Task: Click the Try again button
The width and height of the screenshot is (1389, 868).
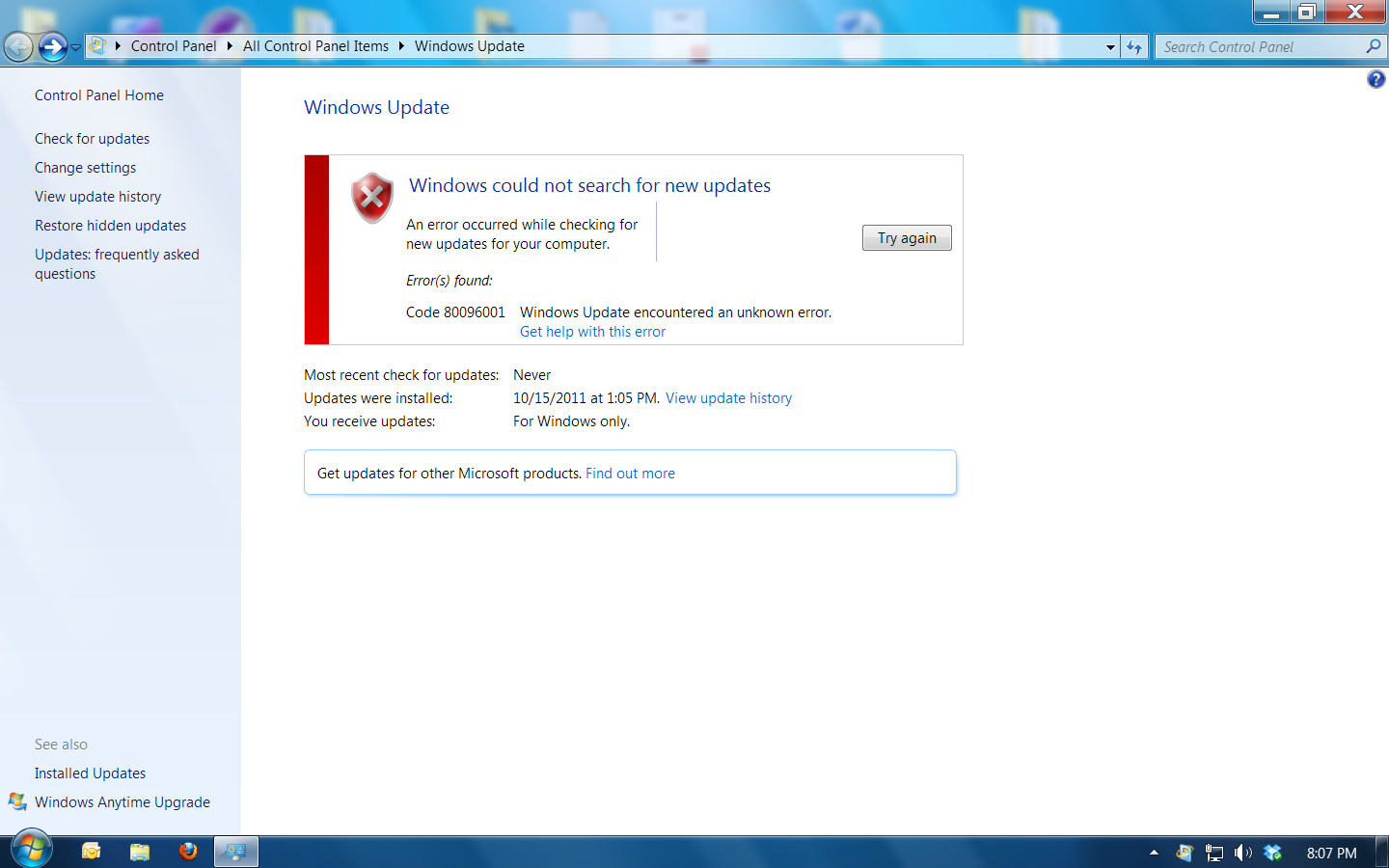Action: pos(907,237)
